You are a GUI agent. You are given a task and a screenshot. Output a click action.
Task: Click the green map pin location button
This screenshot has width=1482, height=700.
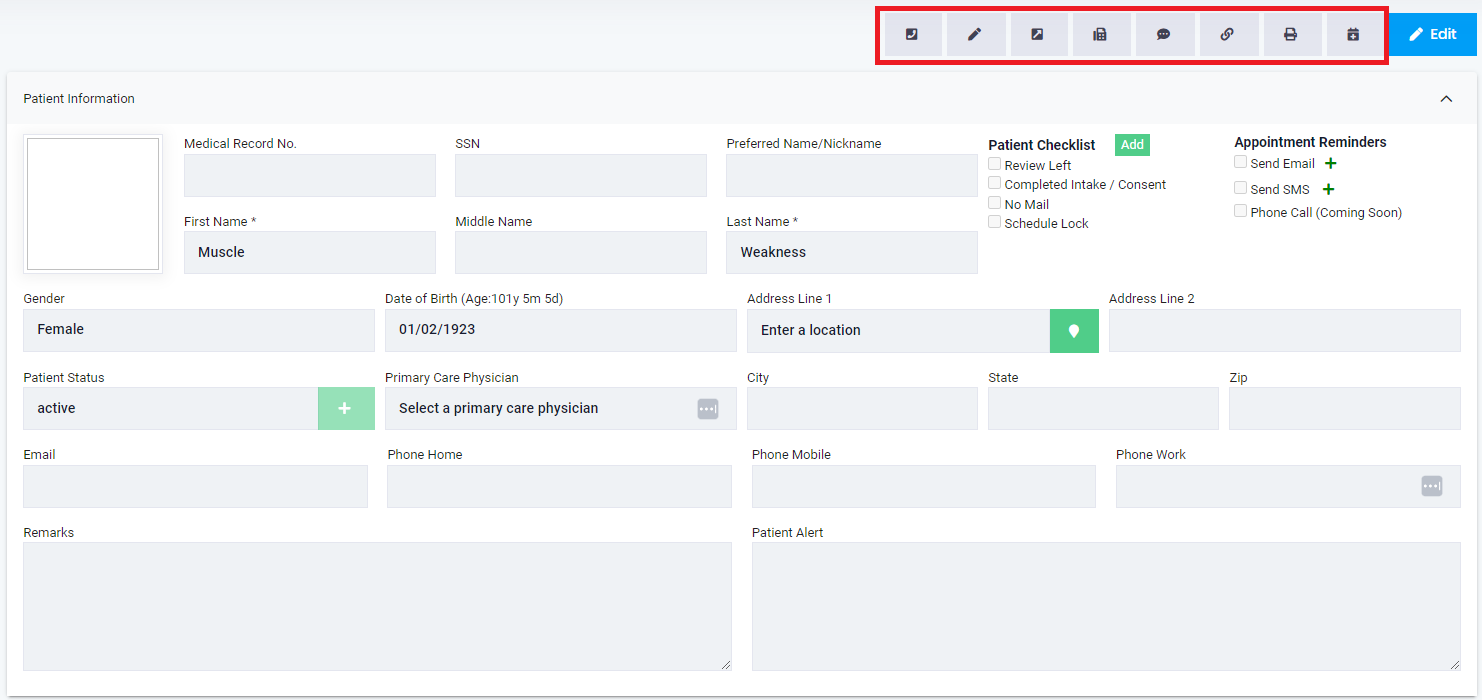coord(1074,331)
